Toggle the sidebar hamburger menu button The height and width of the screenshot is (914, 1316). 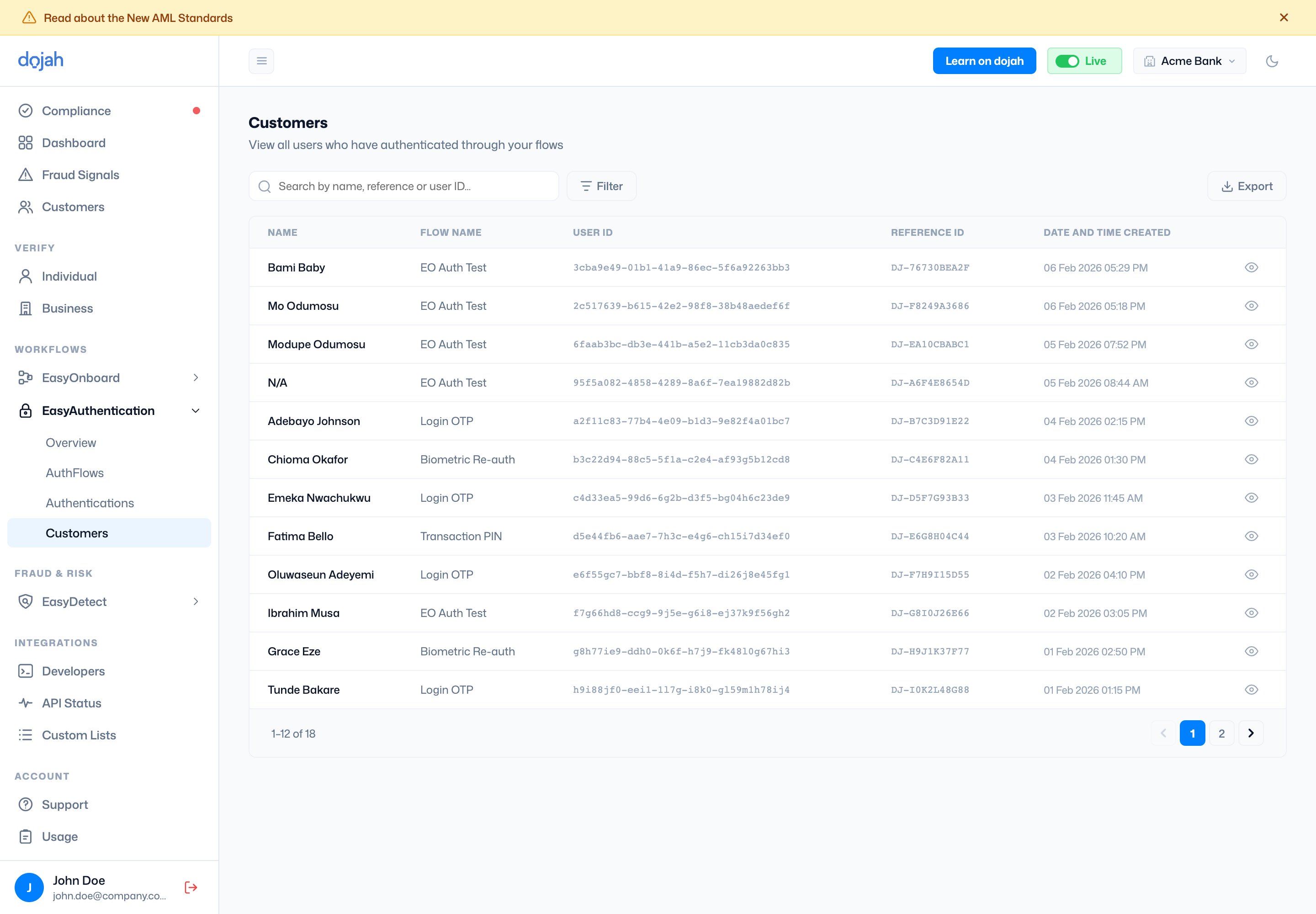click(x=261, y=61)
